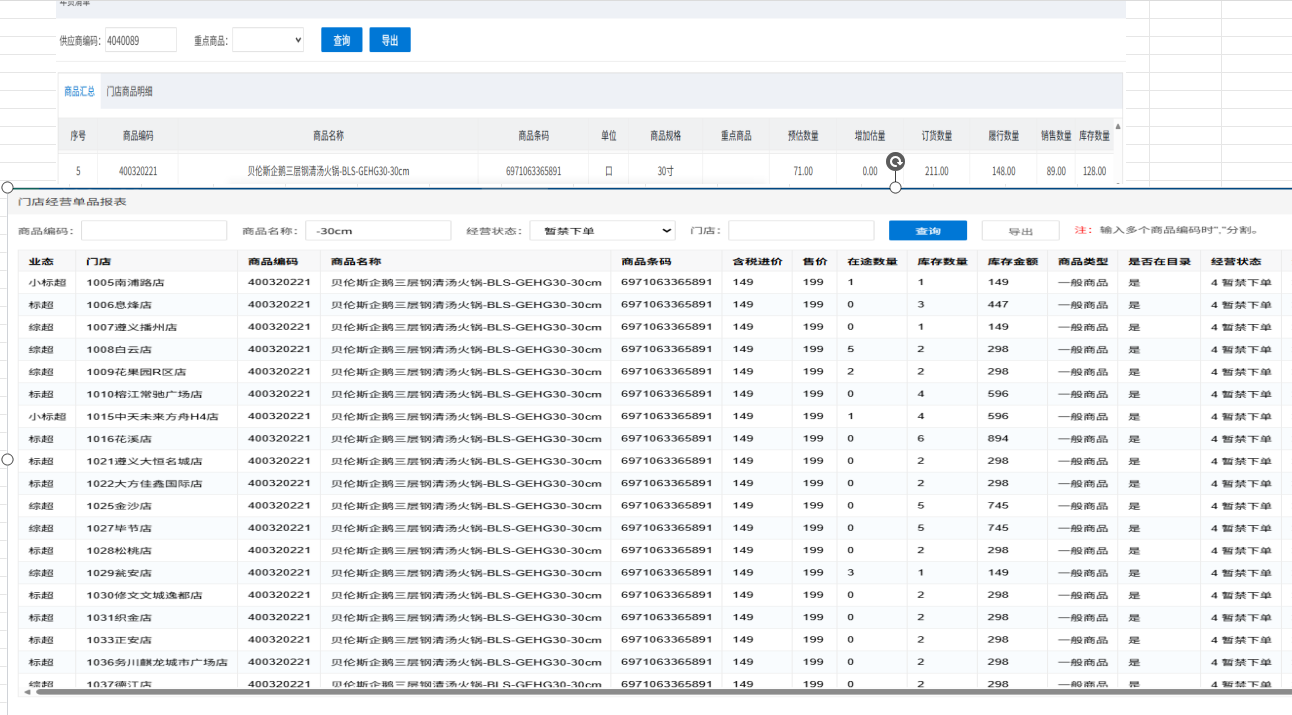
Task: Click the top-left corner resize handle
Action: (x=8, y=188)
